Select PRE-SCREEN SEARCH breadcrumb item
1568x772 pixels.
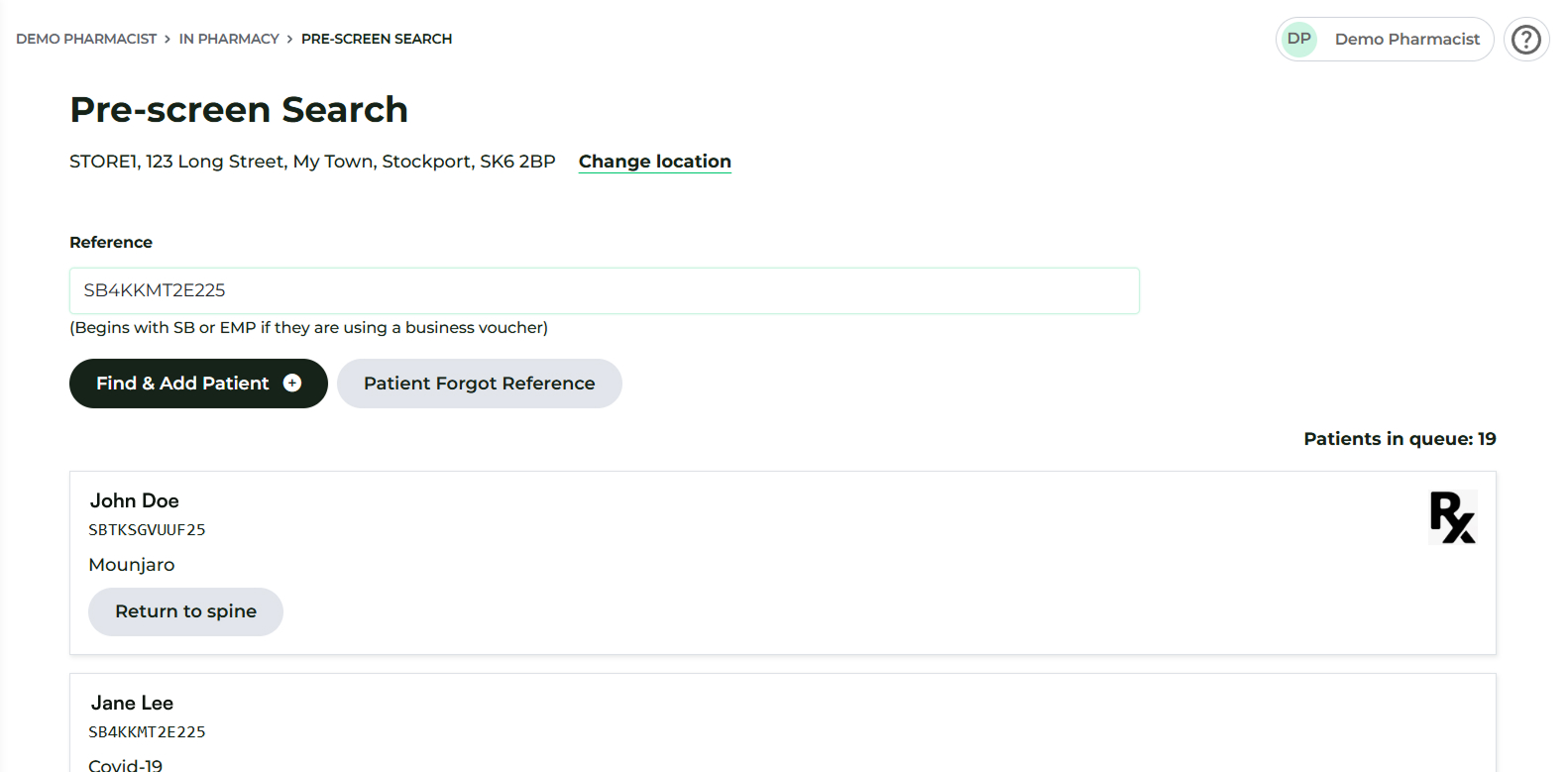point(377,39)
